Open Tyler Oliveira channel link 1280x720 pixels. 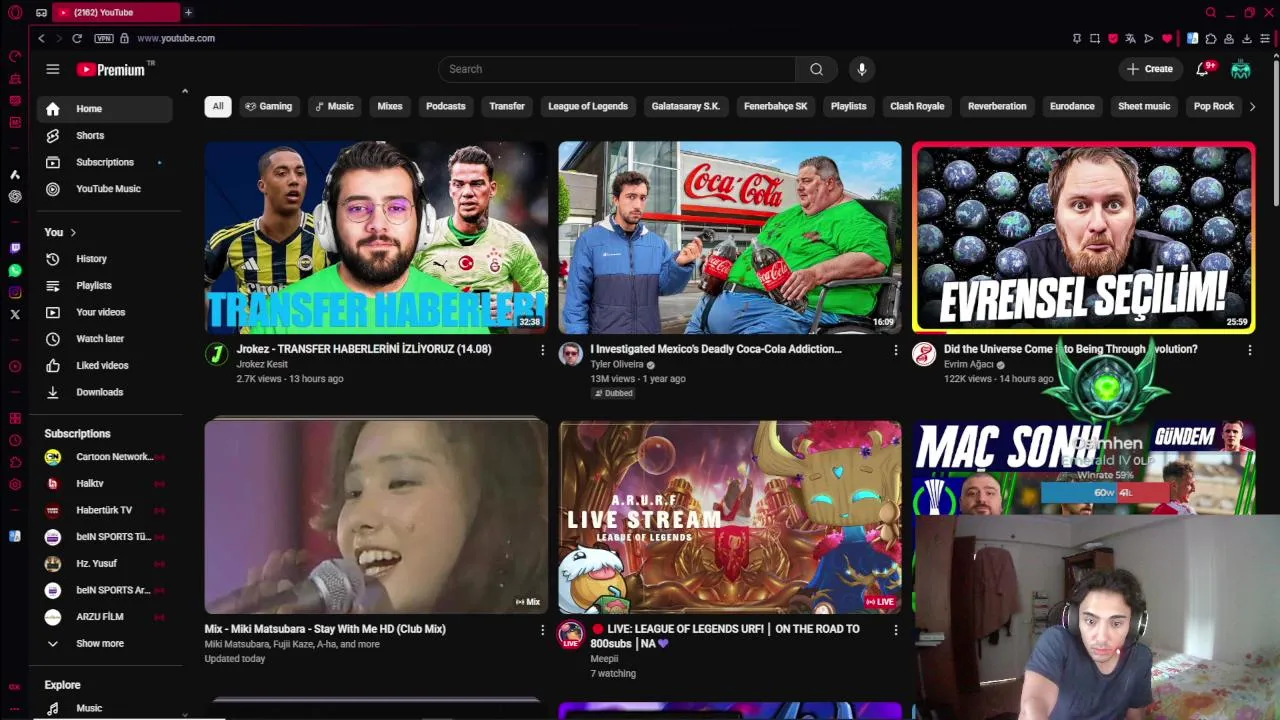point(617,364)
